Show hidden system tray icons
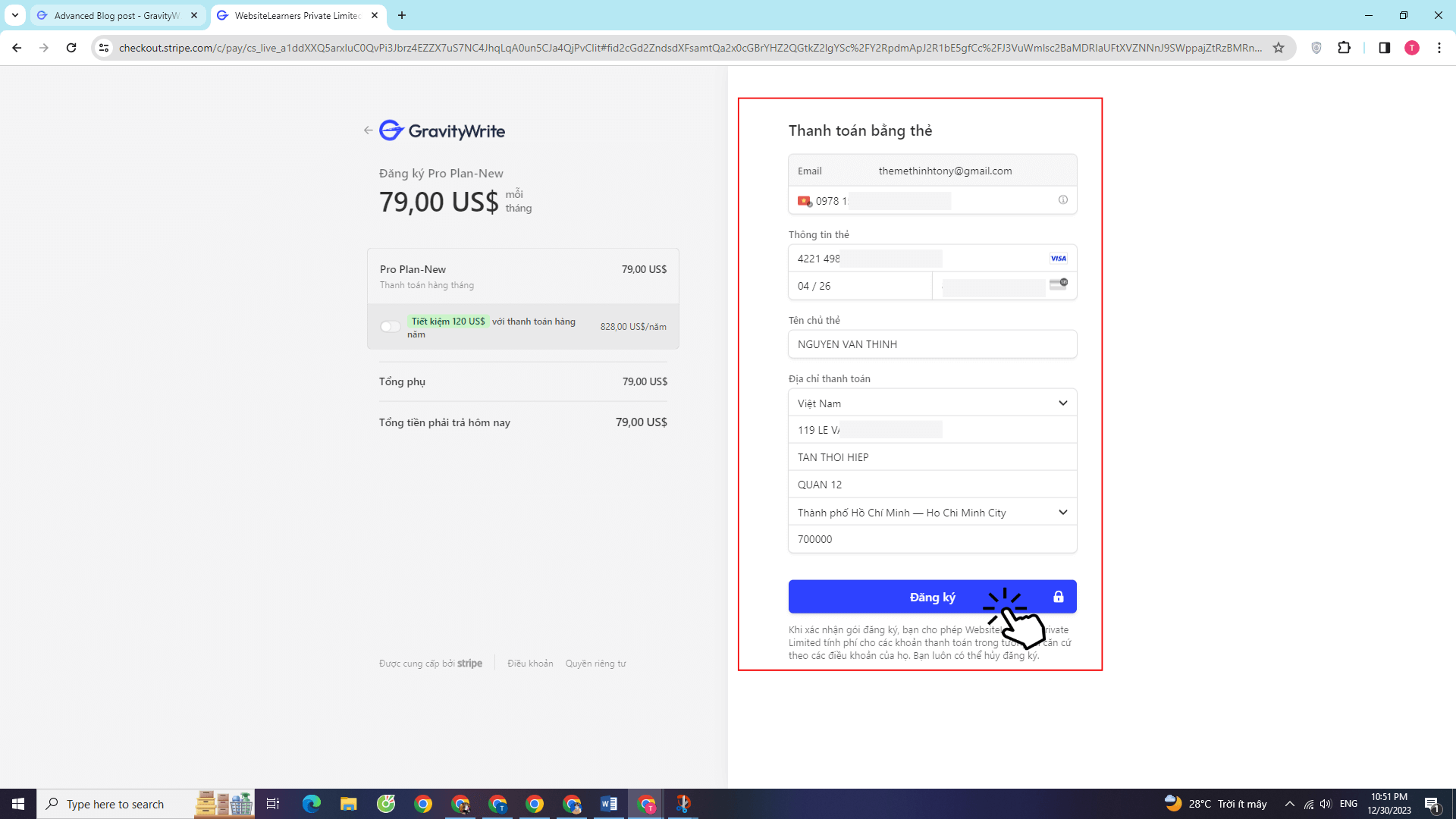This screenshot has height=819, width=1456. click(1289, 804)
